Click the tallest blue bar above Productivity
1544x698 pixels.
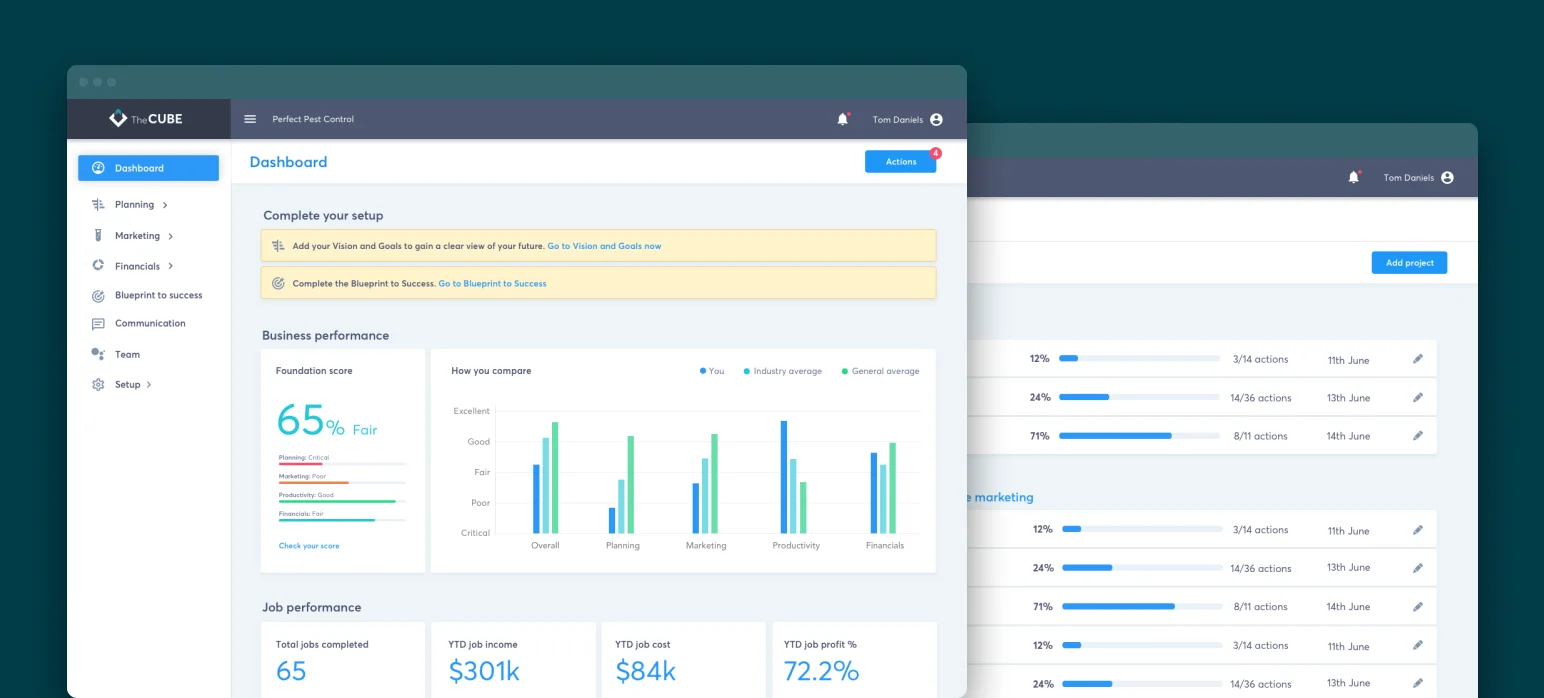click(x=784, y=477)
